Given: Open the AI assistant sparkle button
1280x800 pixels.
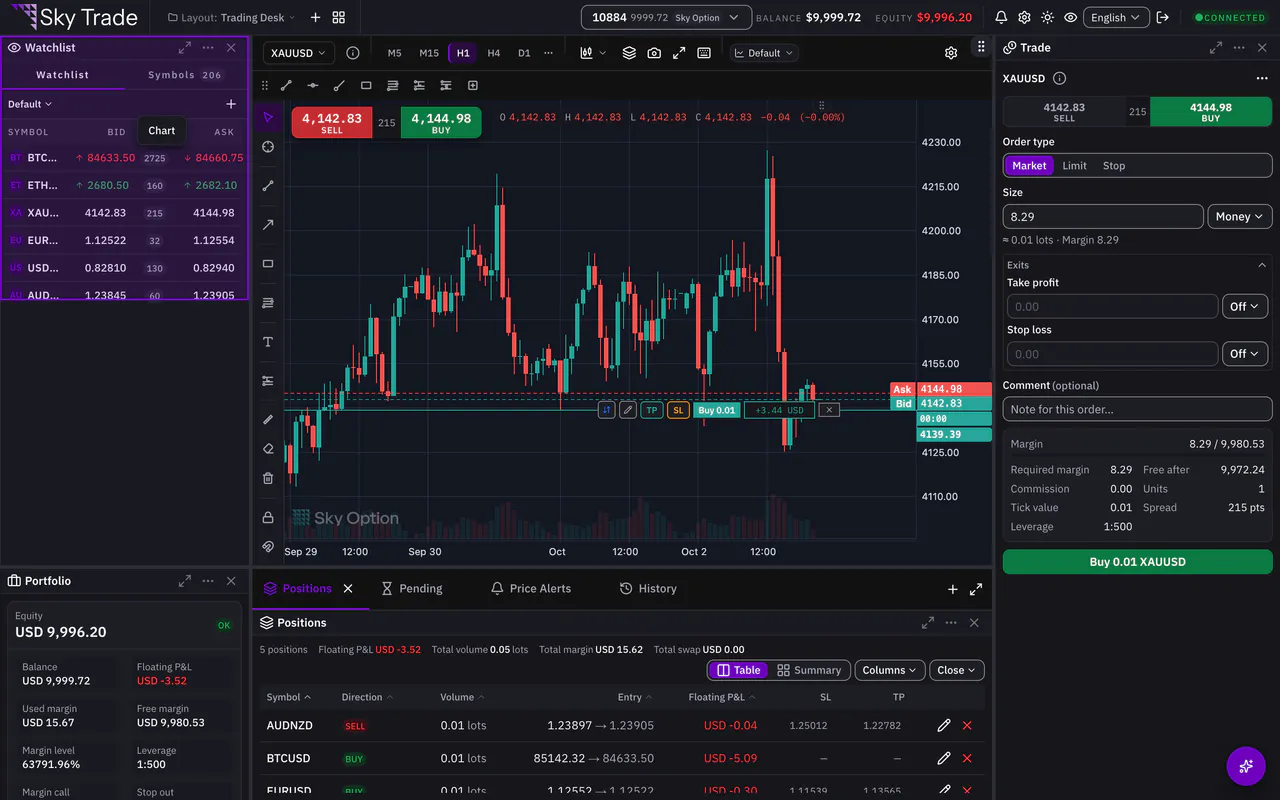Looking at the screenshot, I should point(1246,766).
